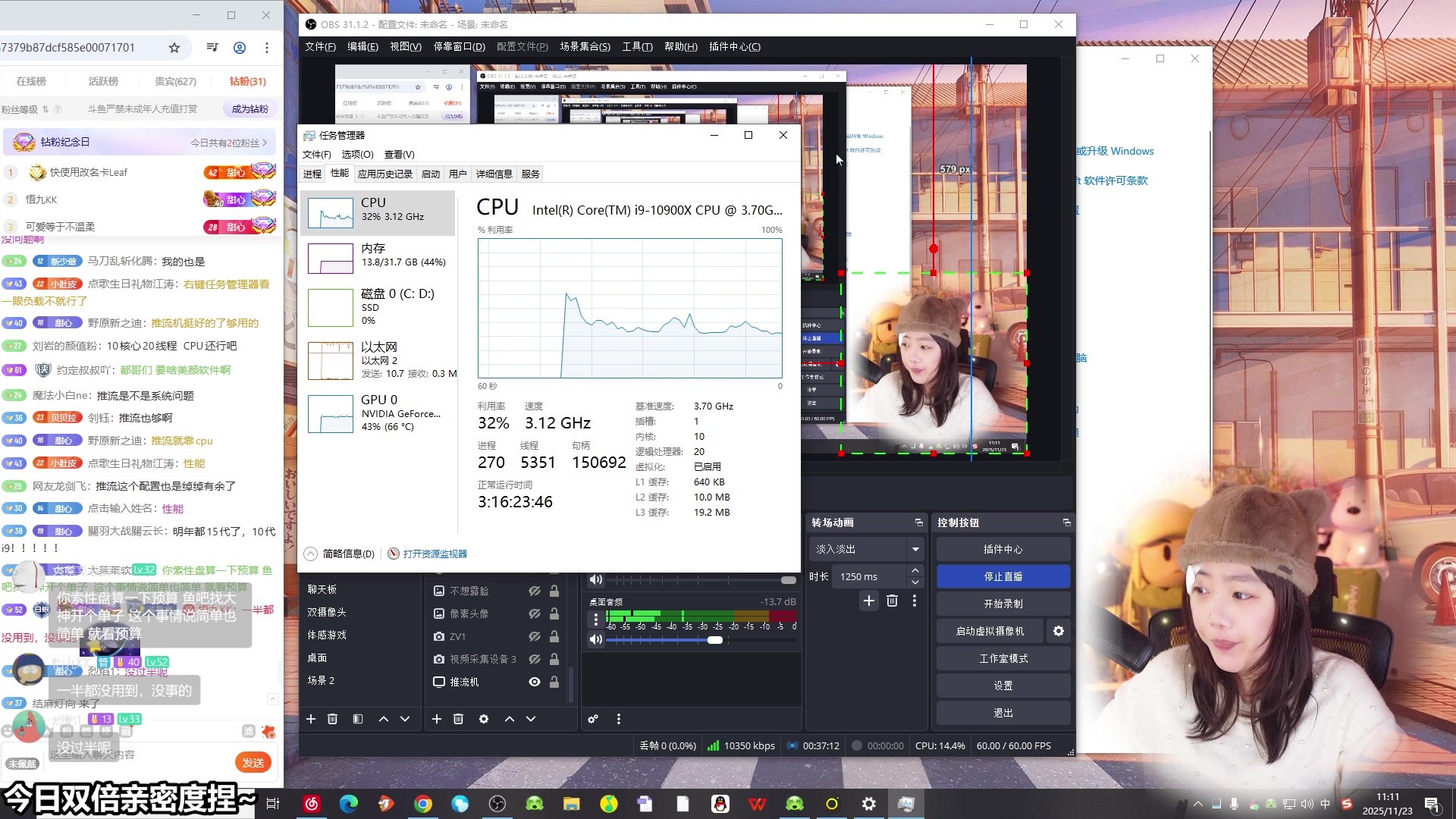Screen dimensions: 1456x819
Task: Add a new source with plus icon
Action: (x=437, y=719)
